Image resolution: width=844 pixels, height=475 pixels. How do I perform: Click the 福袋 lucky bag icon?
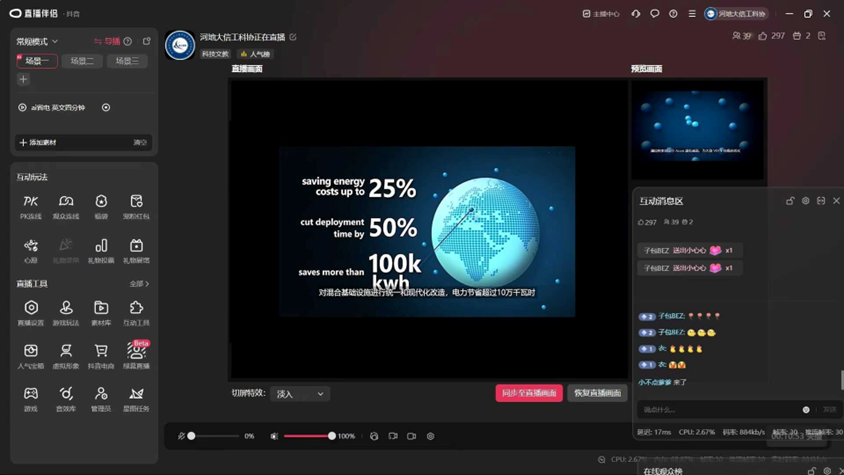pyautogui.click(x=101, y=206)
